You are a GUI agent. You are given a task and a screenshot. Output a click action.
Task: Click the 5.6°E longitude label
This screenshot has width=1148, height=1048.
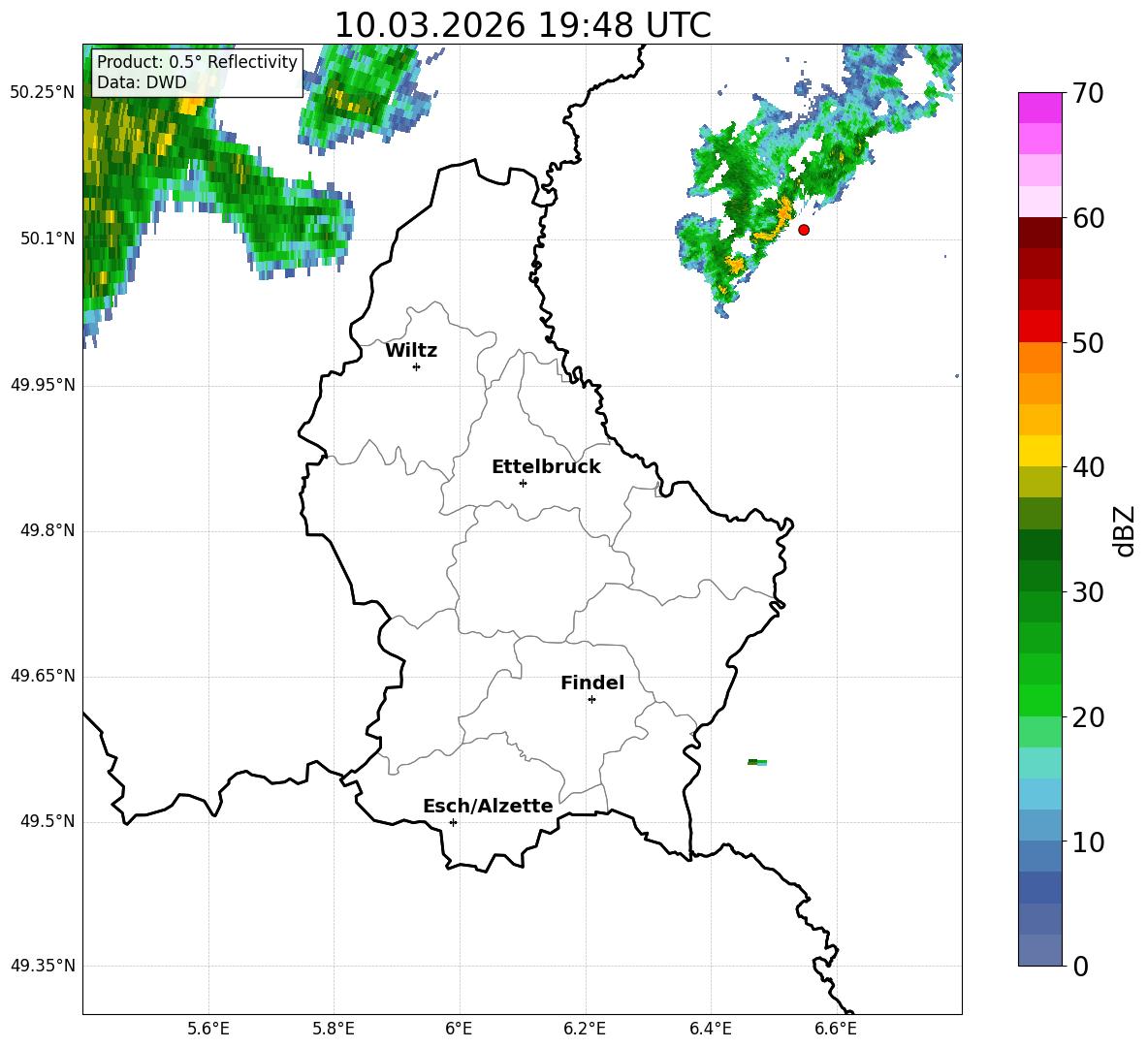click(x=208, y=1029)
